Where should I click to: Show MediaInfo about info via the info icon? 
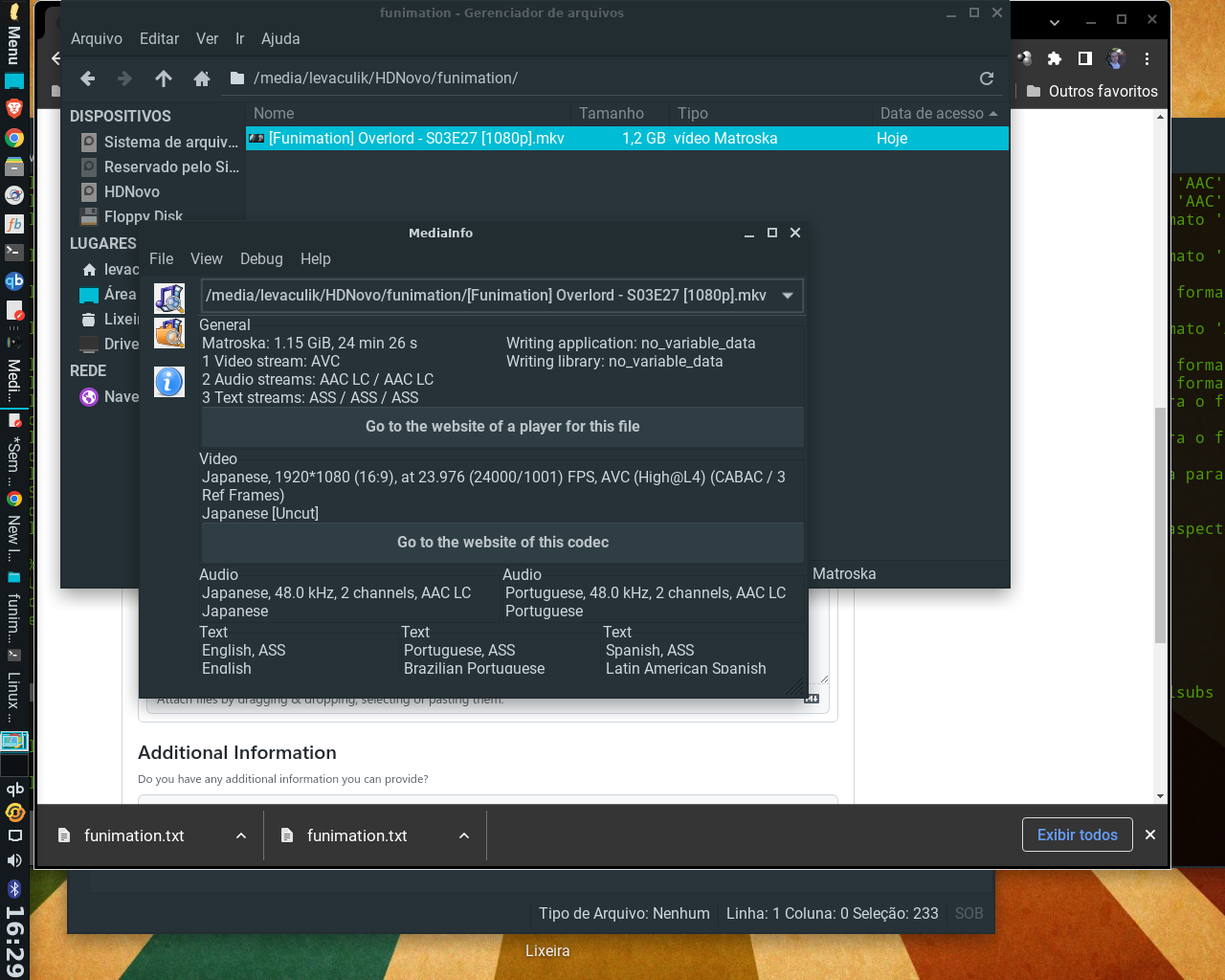point(169,381)
